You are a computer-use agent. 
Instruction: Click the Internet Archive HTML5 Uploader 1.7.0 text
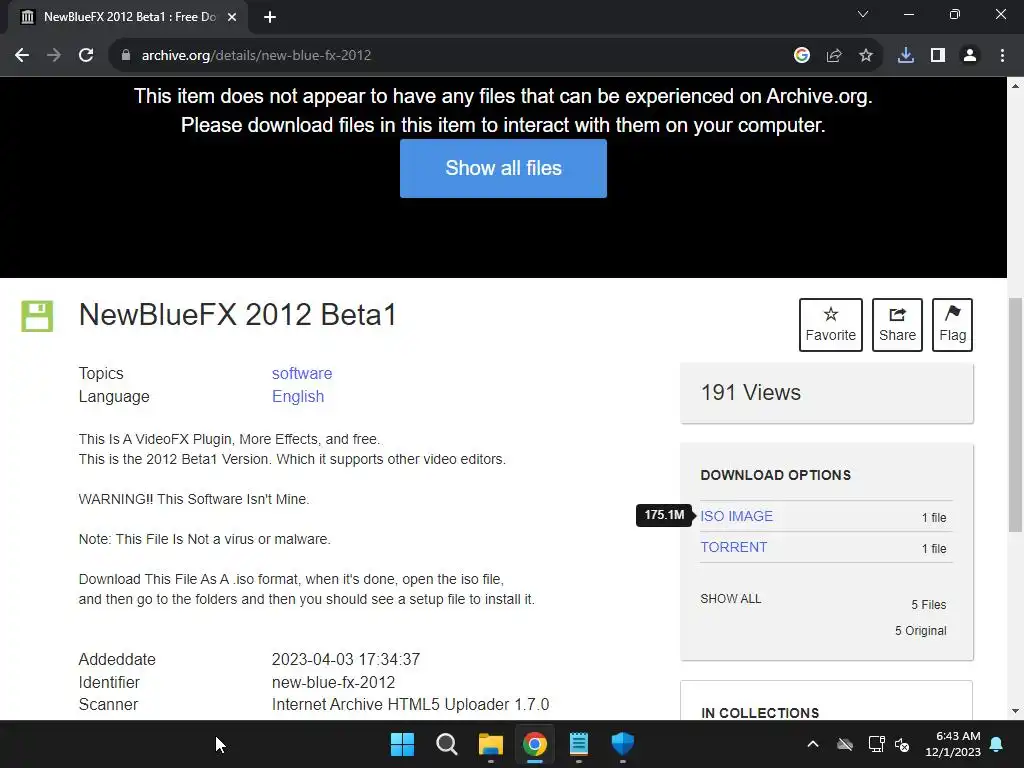pyautogui.click(x=410, y=705)
